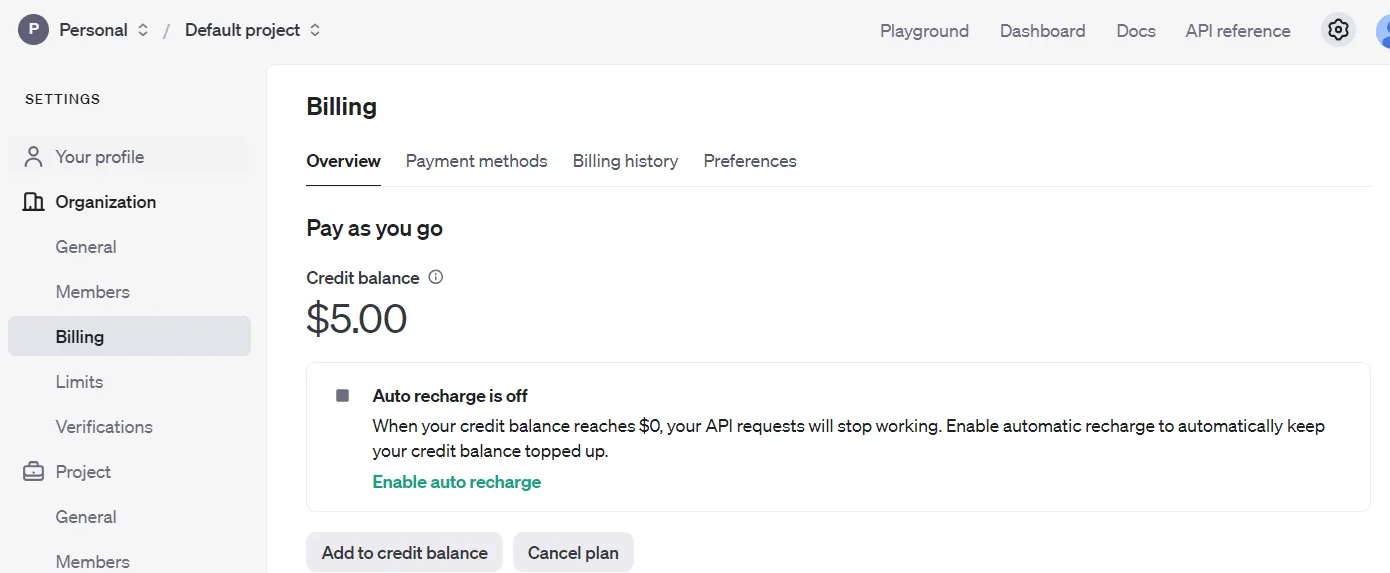Go to API reference page

(x=1238, y=31)
